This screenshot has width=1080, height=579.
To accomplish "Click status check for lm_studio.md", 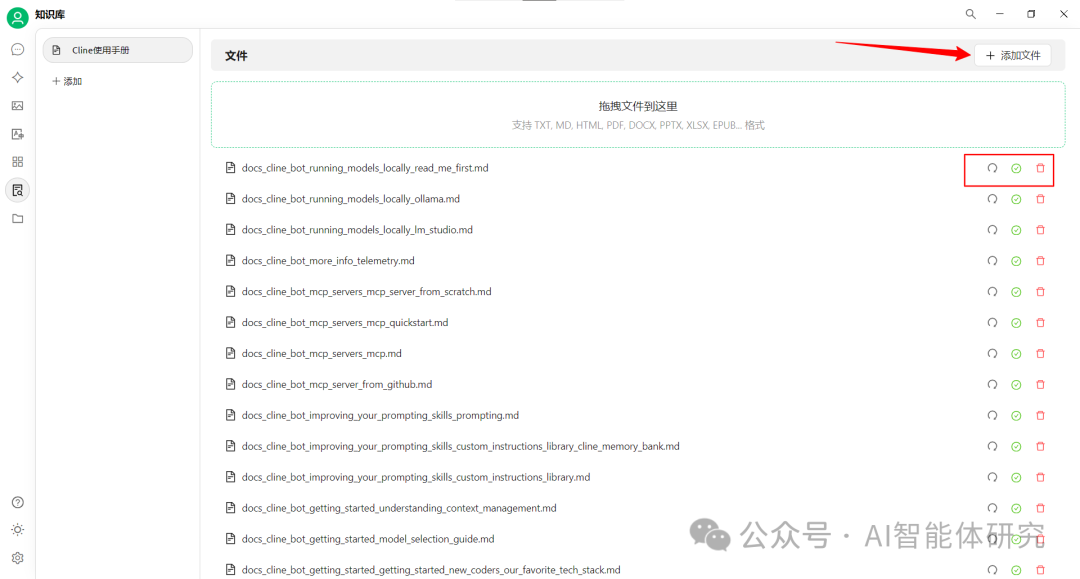I will [1016, 231].
